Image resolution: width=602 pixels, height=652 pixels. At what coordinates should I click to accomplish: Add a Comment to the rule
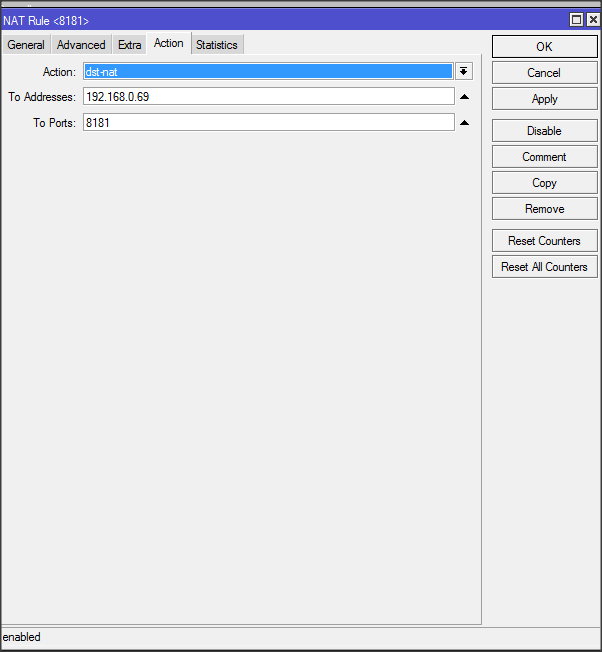(545, 157)
